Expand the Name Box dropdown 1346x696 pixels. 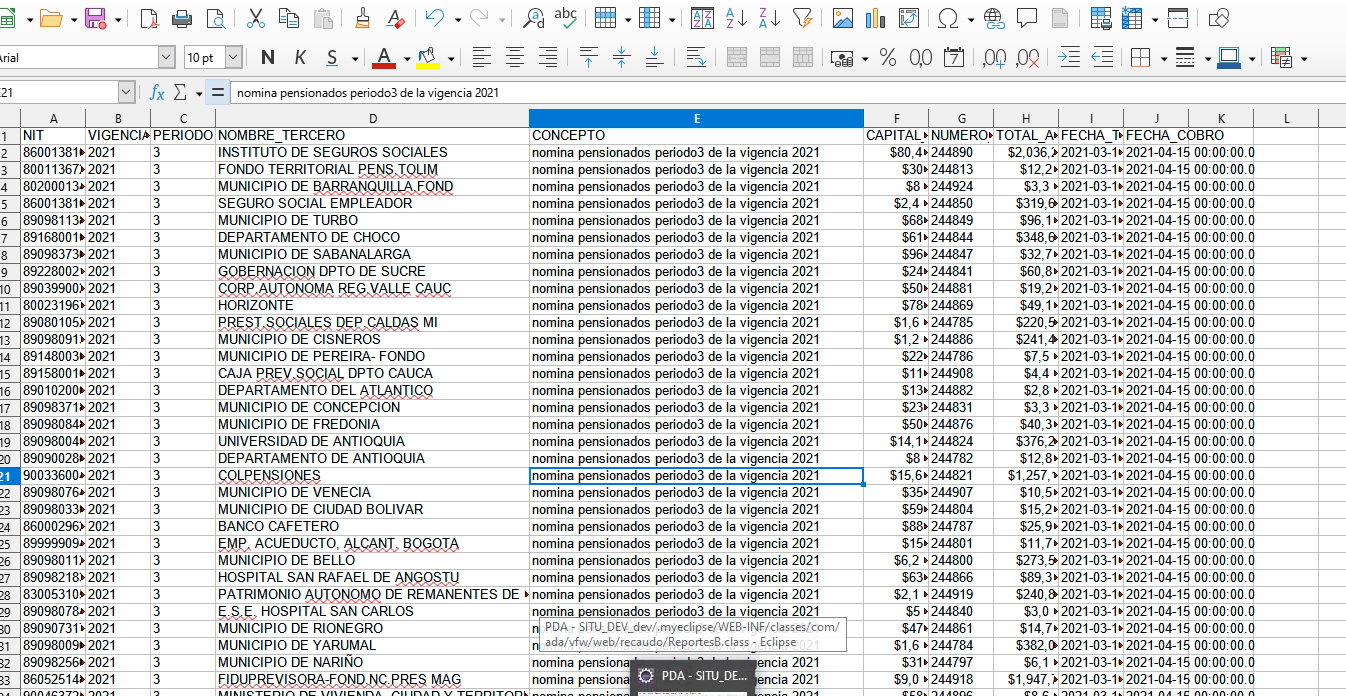click(126, 93)
